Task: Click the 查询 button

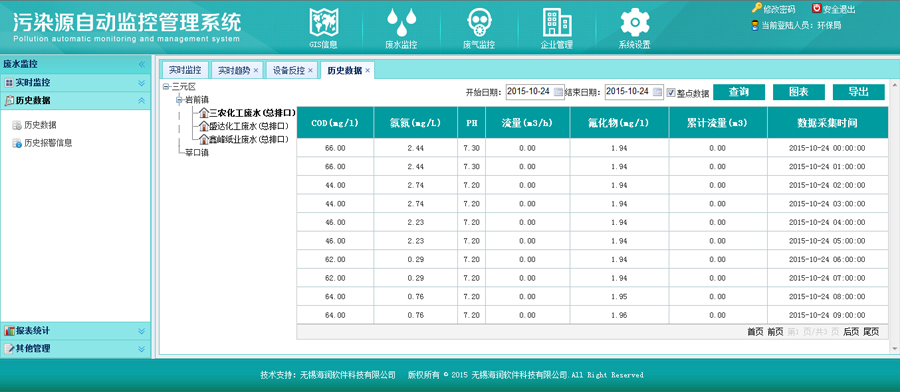Action: coord(739,92)
